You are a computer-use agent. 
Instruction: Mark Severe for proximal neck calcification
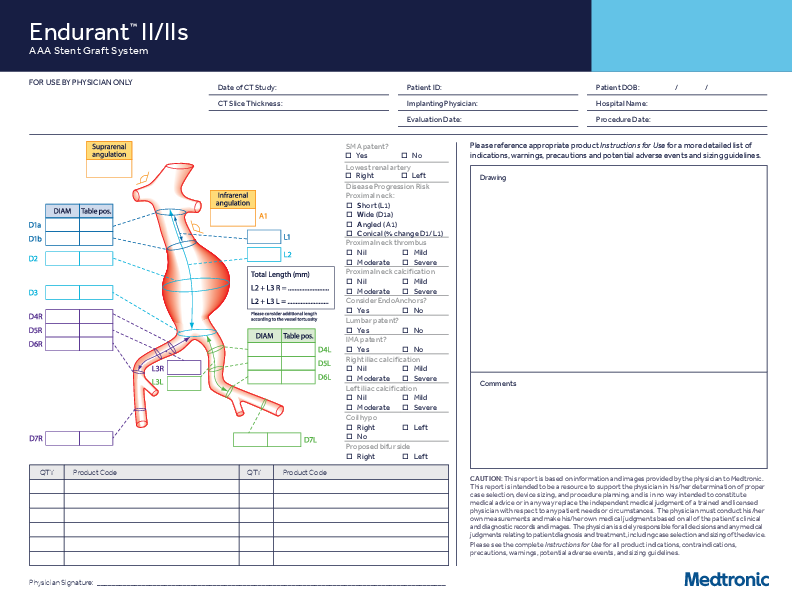click(405, 291)
